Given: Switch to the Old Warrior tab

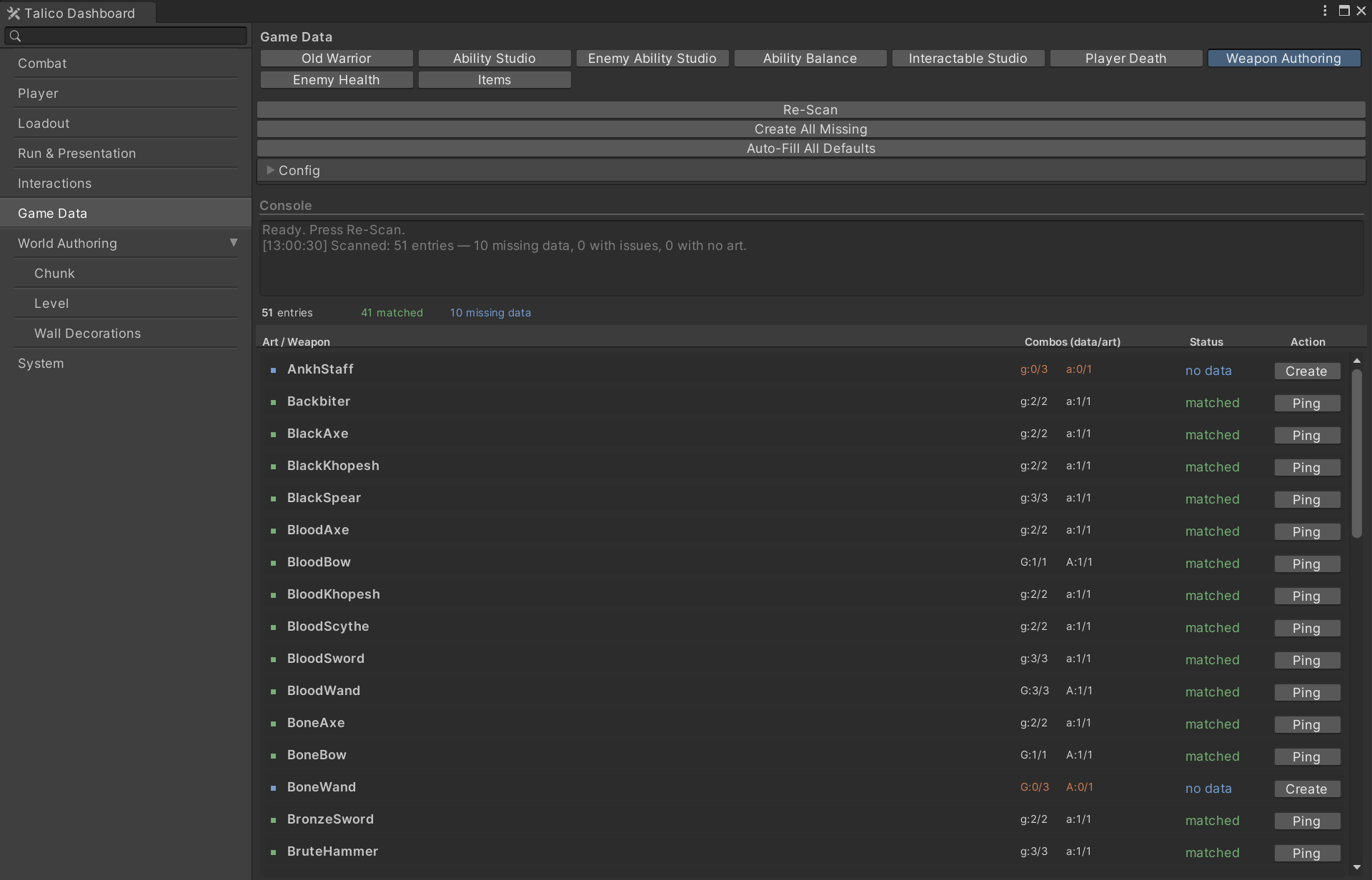Looking at the screenshot, I should [x=337, y=59].
